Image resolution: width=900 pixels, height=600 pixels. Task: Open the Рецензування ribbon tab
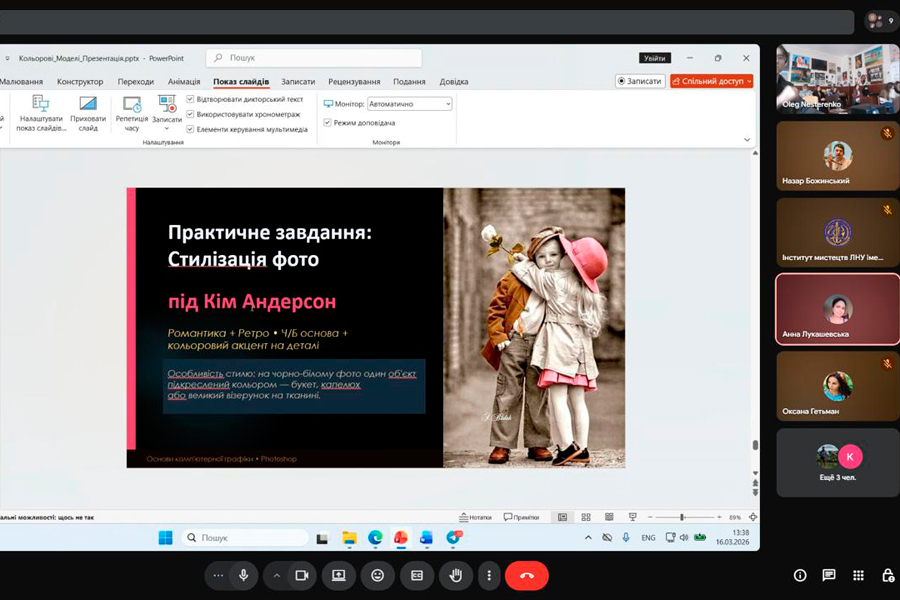354,82
